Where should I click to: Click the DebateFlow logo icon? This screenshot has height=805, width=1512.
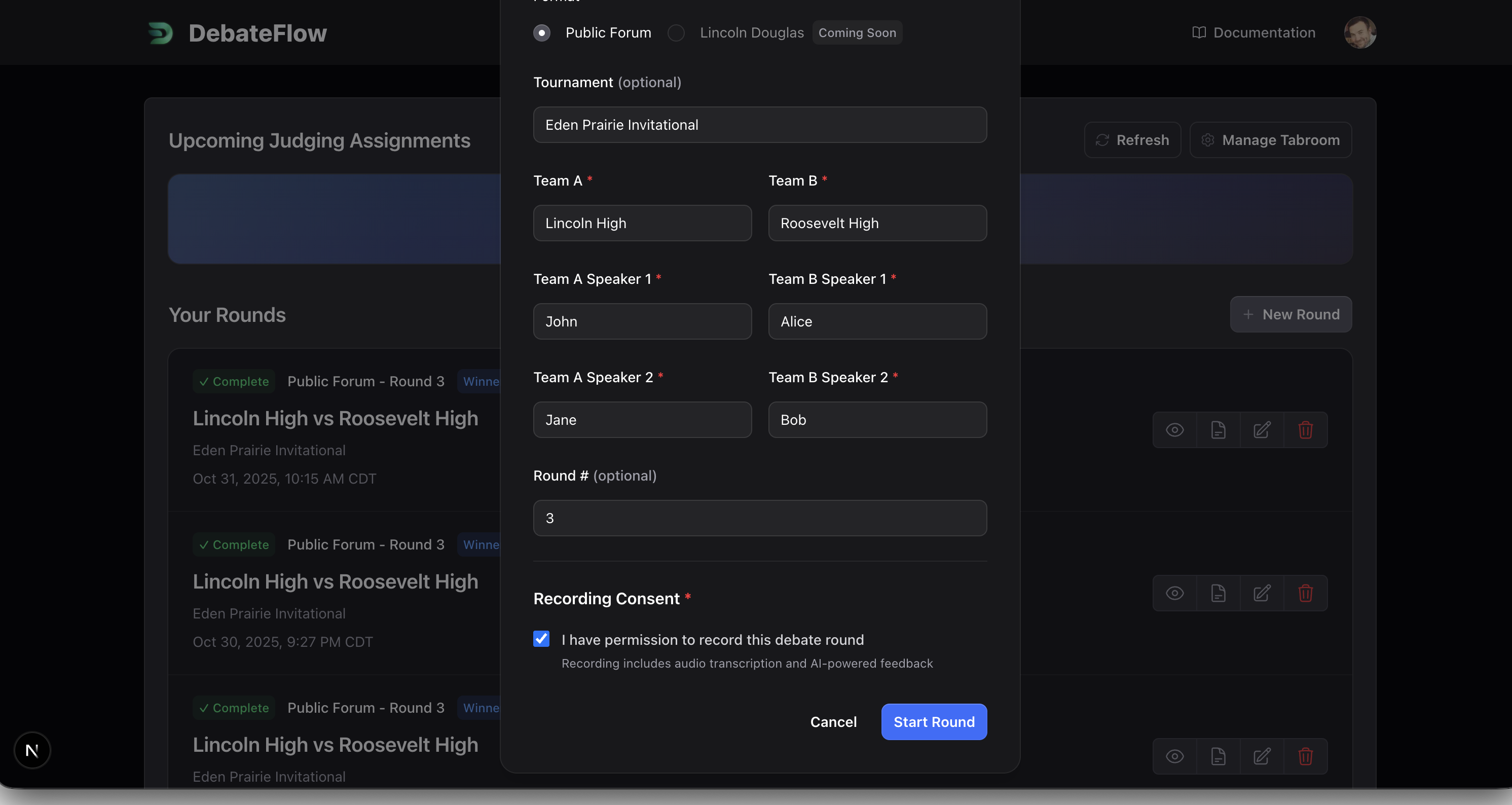coord(160,33)
